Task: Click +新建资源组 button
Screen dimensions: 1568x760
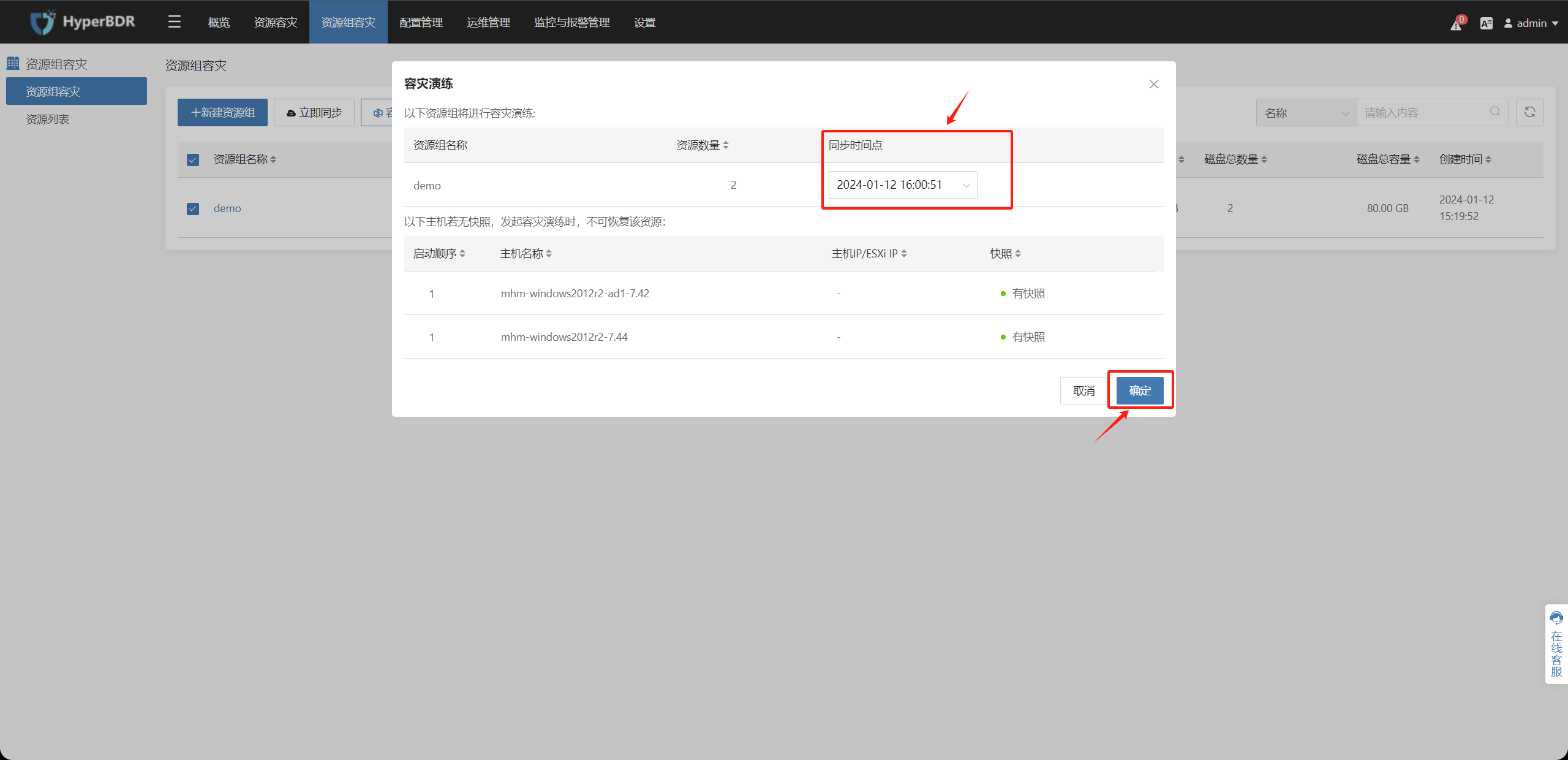Action: coord(222,112)
